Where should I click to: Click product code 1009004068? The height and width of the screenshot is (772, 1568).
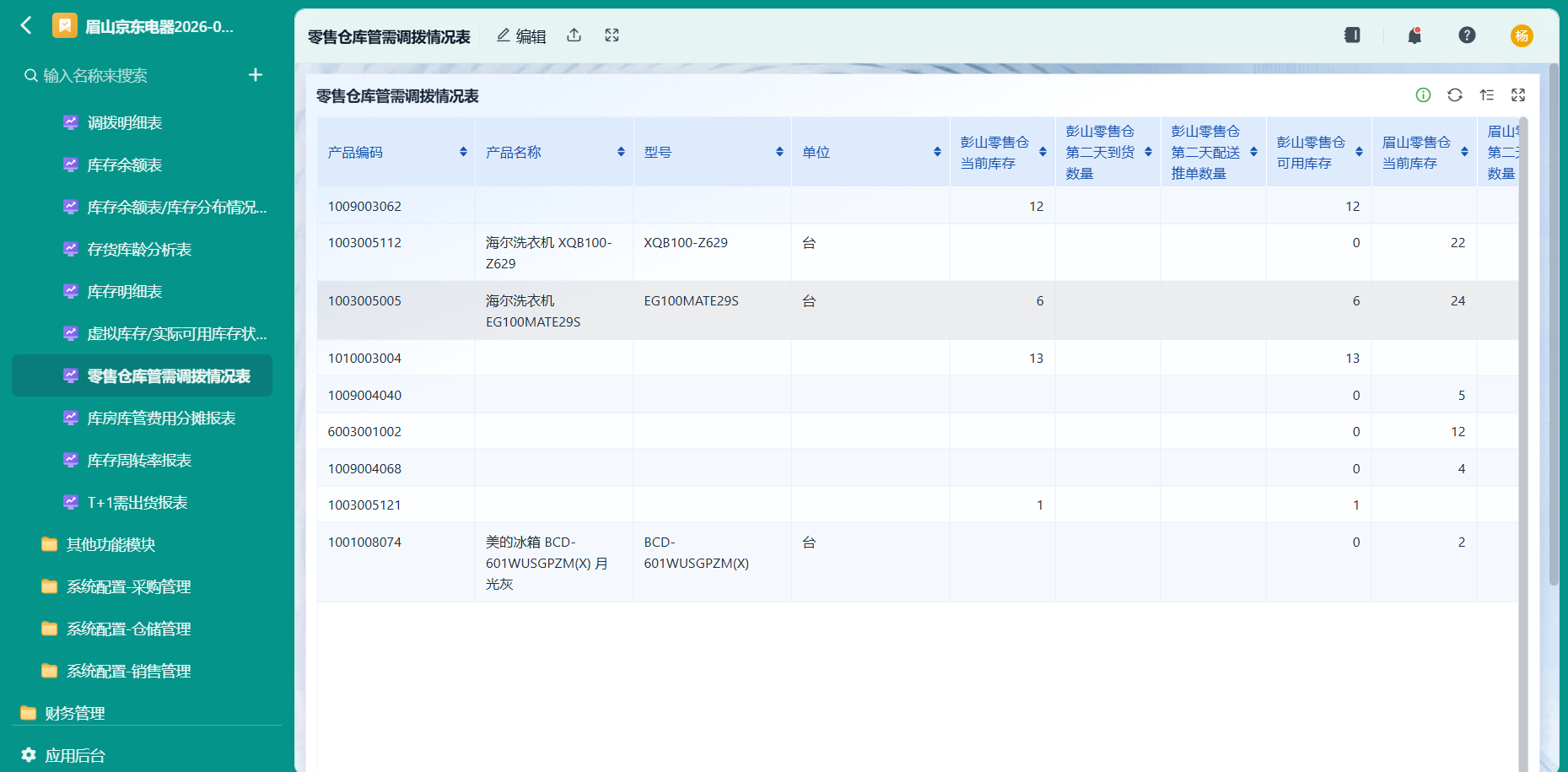(364, 468)
